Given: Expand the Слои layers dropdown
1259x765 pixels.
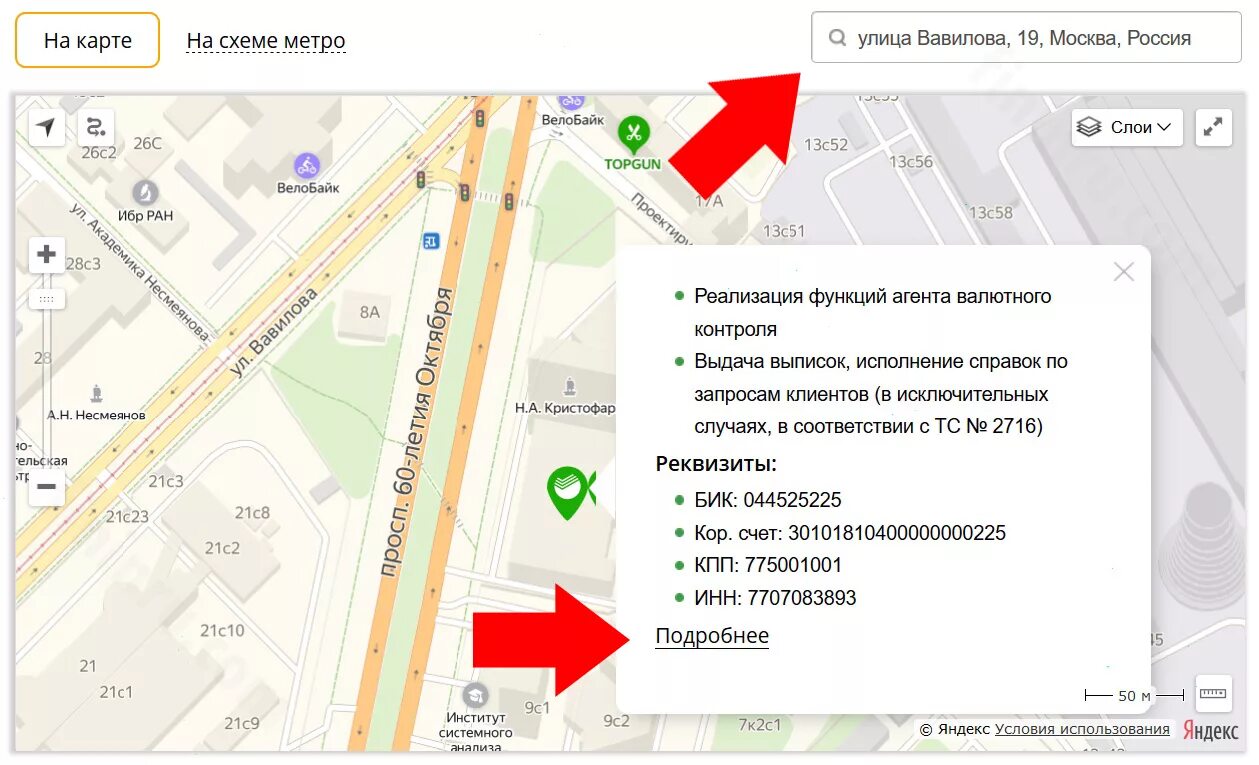Looking at the screenshot, I should 1127,128.
